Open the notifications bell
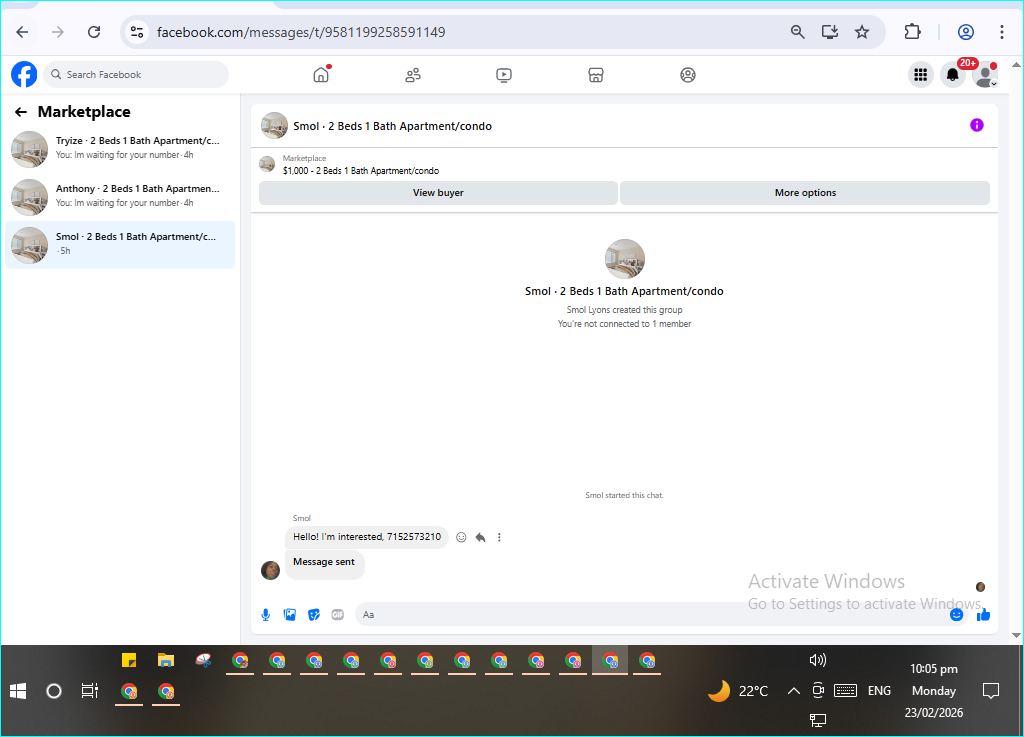Screen dimensions: 1024x737 [953, 75]
